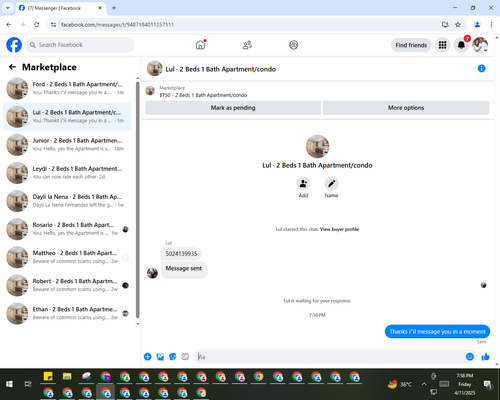
Task: Attach a photo with the image icon
Action: (x=160, y=357)
